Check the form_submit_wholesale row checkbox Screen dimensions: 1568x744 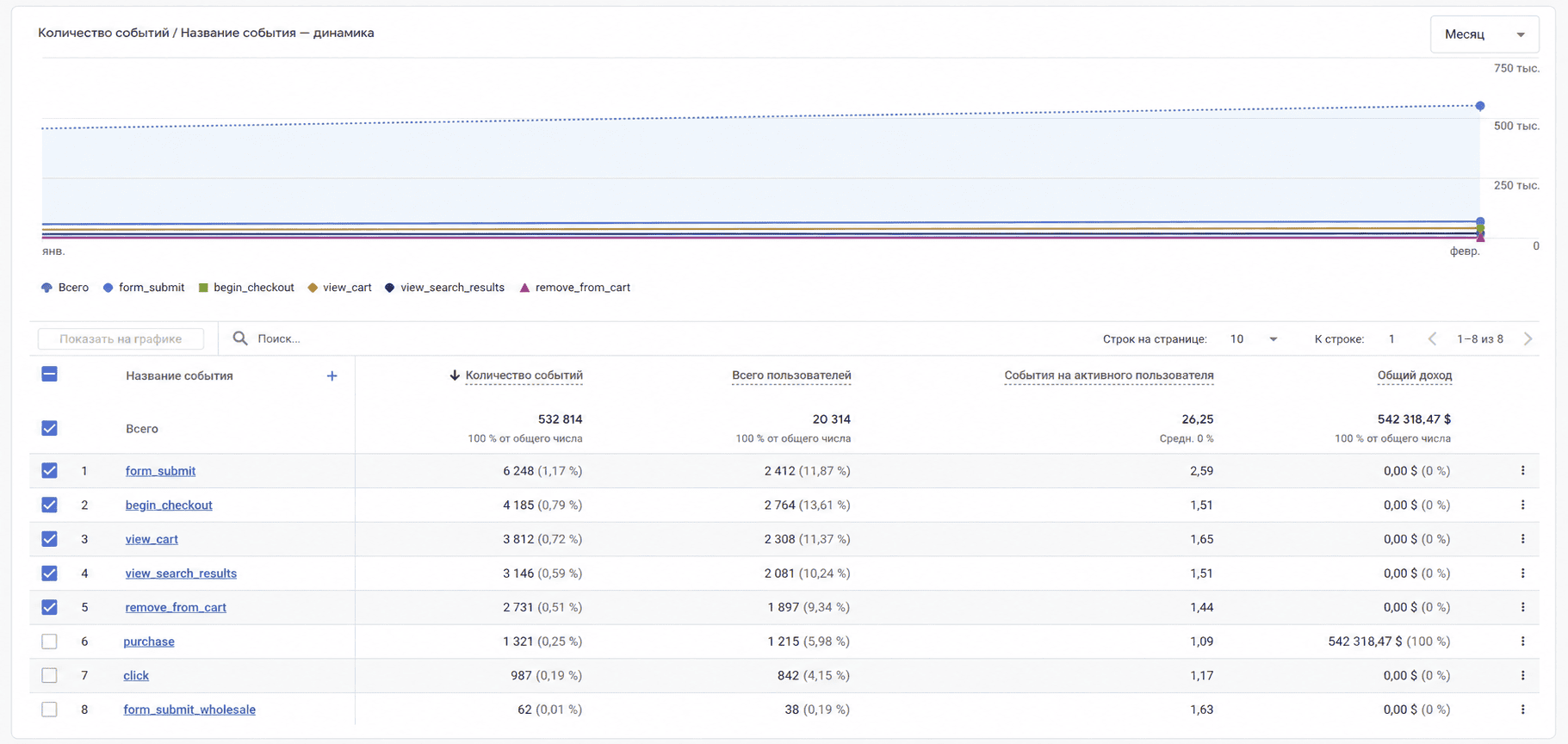49,710
